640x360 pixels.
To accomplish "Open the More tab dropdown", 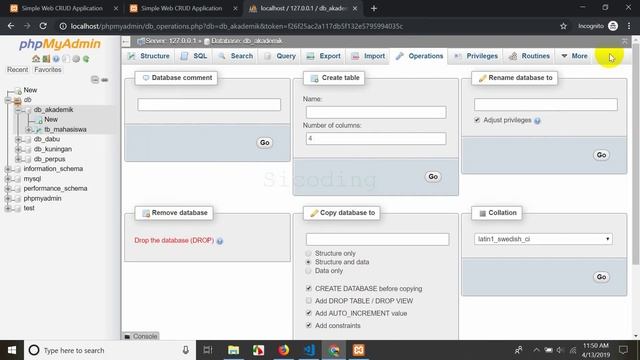I will (x=574, y=56).
